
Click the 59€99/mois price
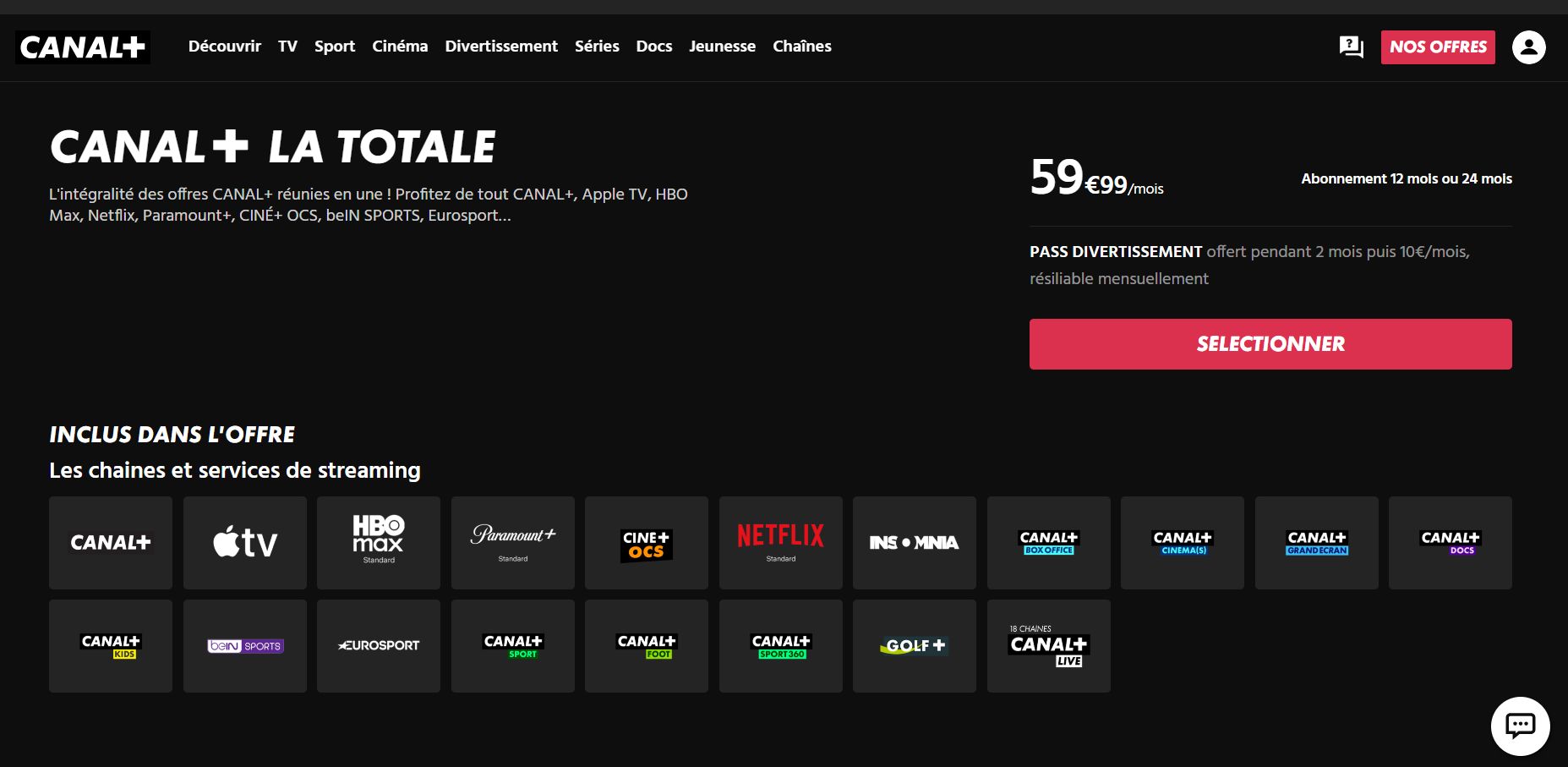pyautogui.click(x=1096, y=178)
